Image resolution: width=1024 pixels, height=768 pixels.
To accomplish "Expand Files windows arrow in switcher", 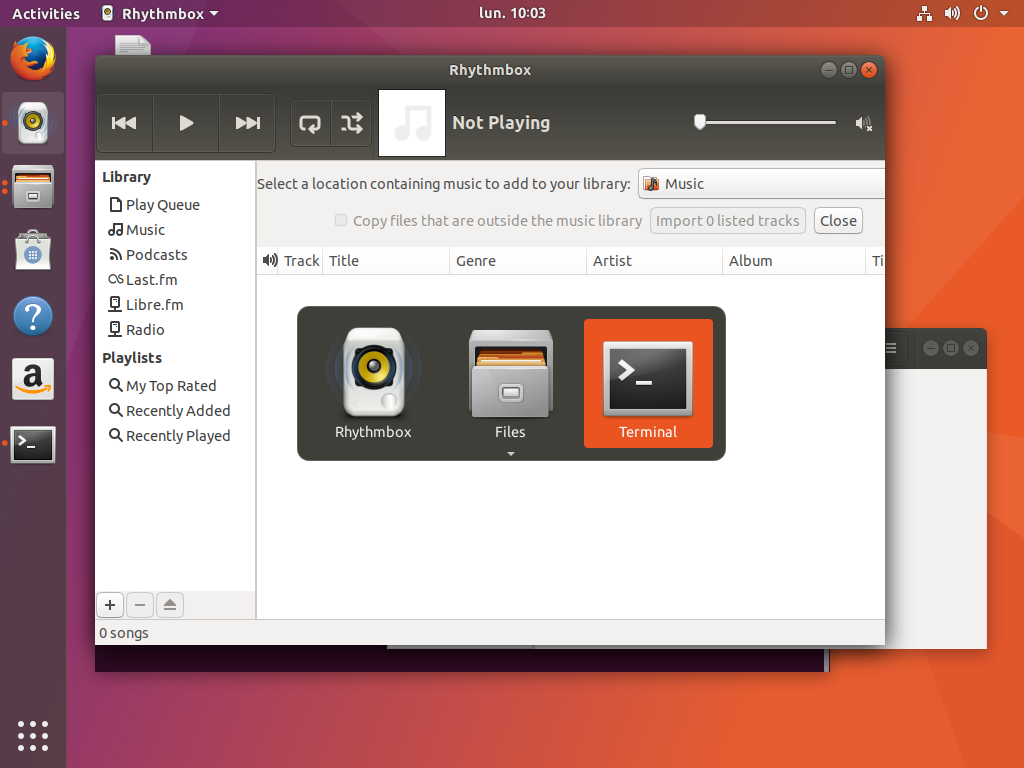I will [x=511, y=453].
